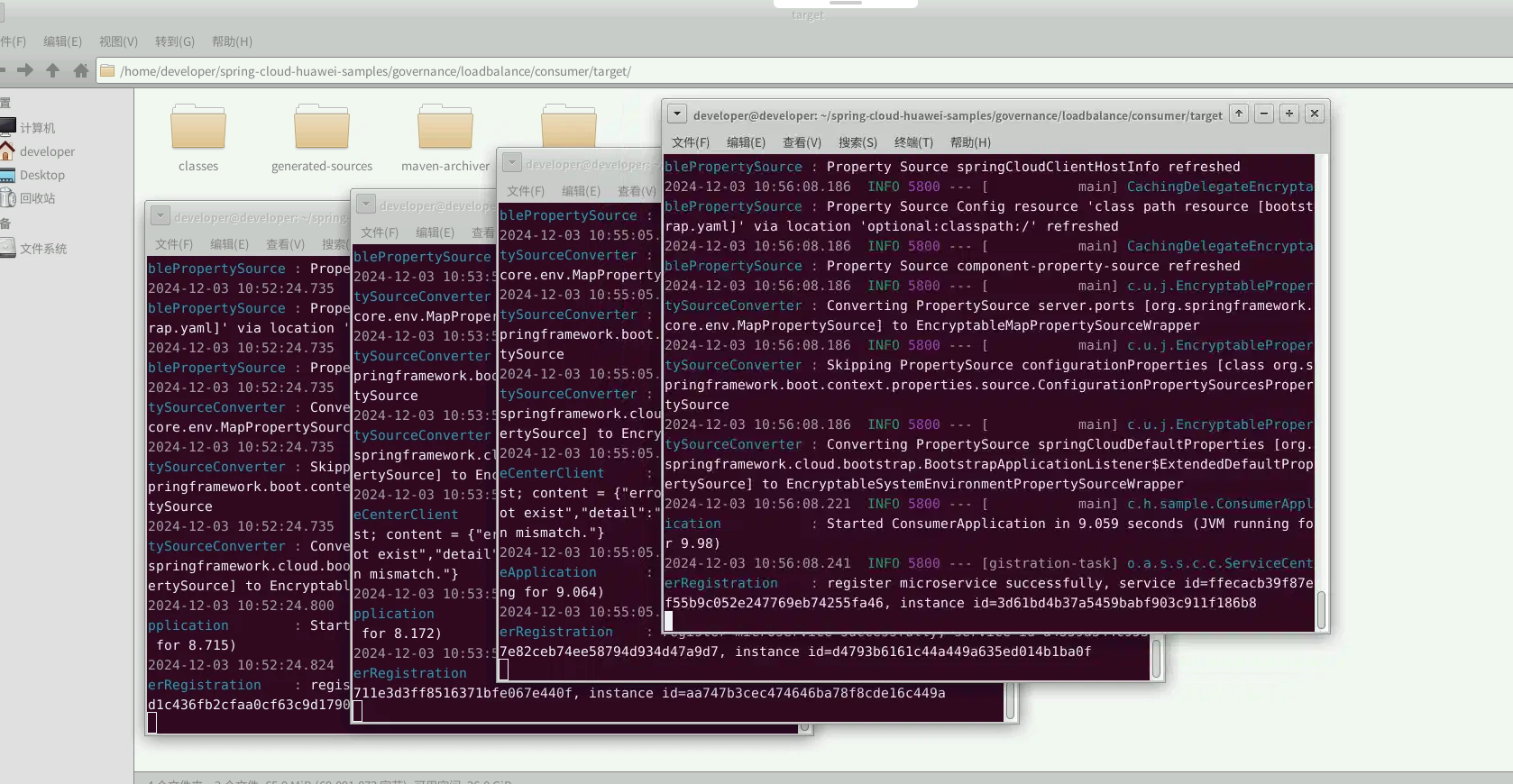Open 编辑(E) menu in the 10:53 terminal
The image size is (1513, 784).
[435, 232]
